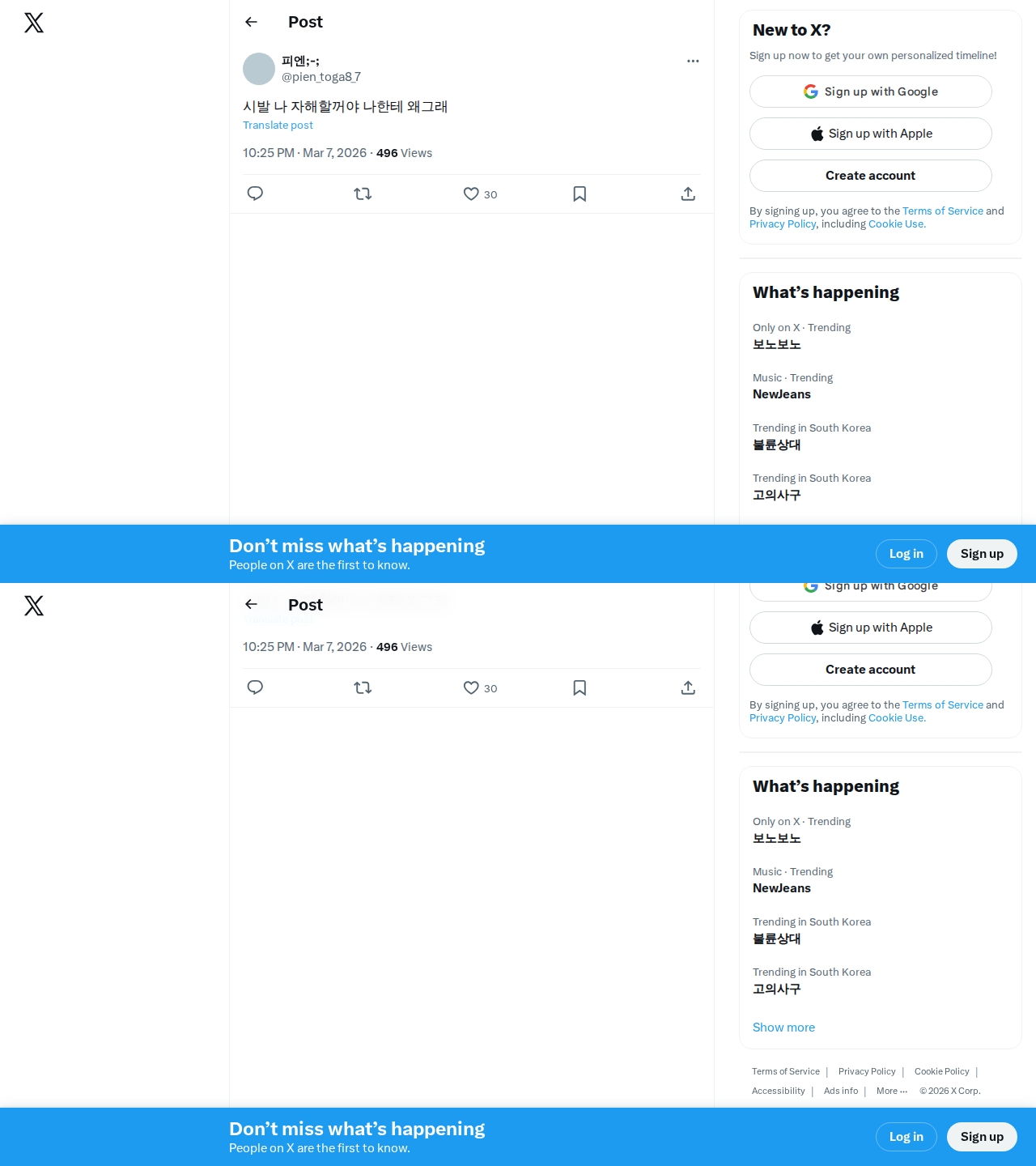The width and height of the screenshot is (1036, 1166).
Task: Click Sign up with Google below New to X? heading
Action: (x=870, y=91)
